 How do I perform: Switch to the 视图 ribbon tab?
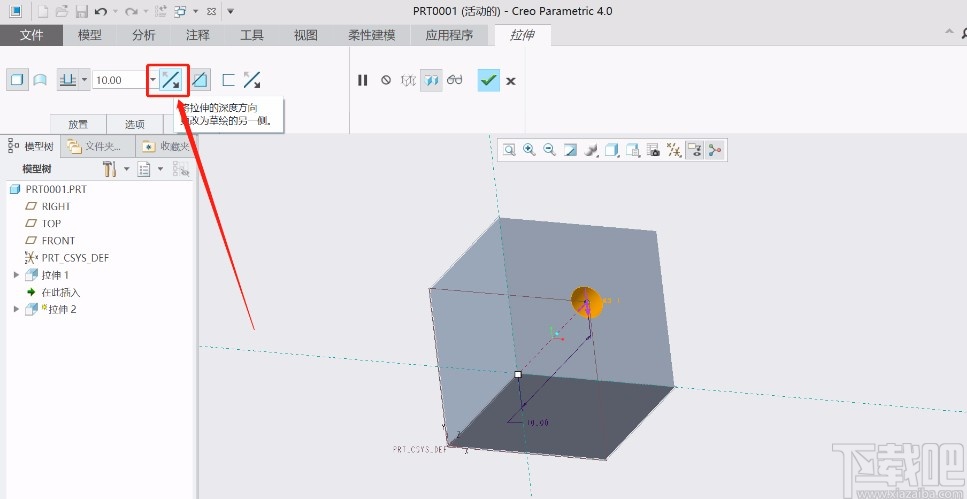click(306, 35)
